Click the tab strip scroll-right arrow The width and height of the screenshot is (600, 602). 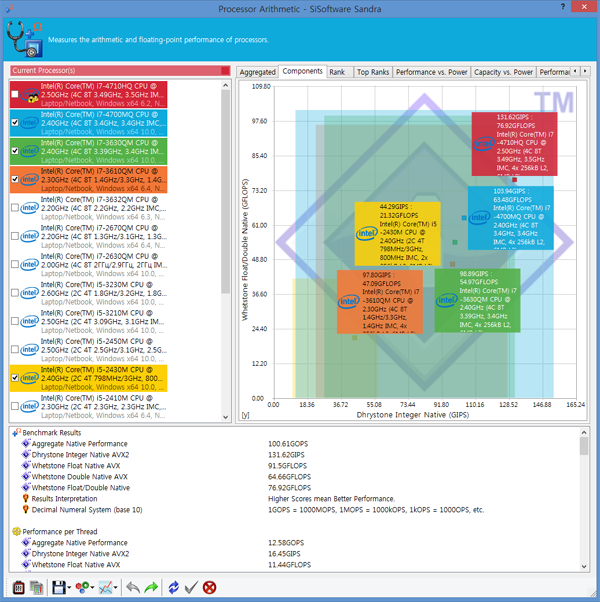tap(585, 71)
